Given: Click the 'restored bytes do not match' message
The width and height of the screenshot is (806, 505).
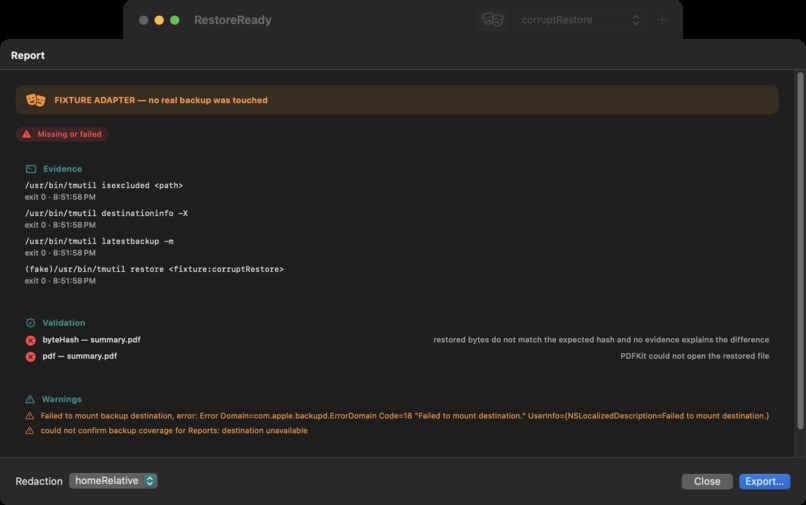Looking at the screenshot, I should (601, 339).
